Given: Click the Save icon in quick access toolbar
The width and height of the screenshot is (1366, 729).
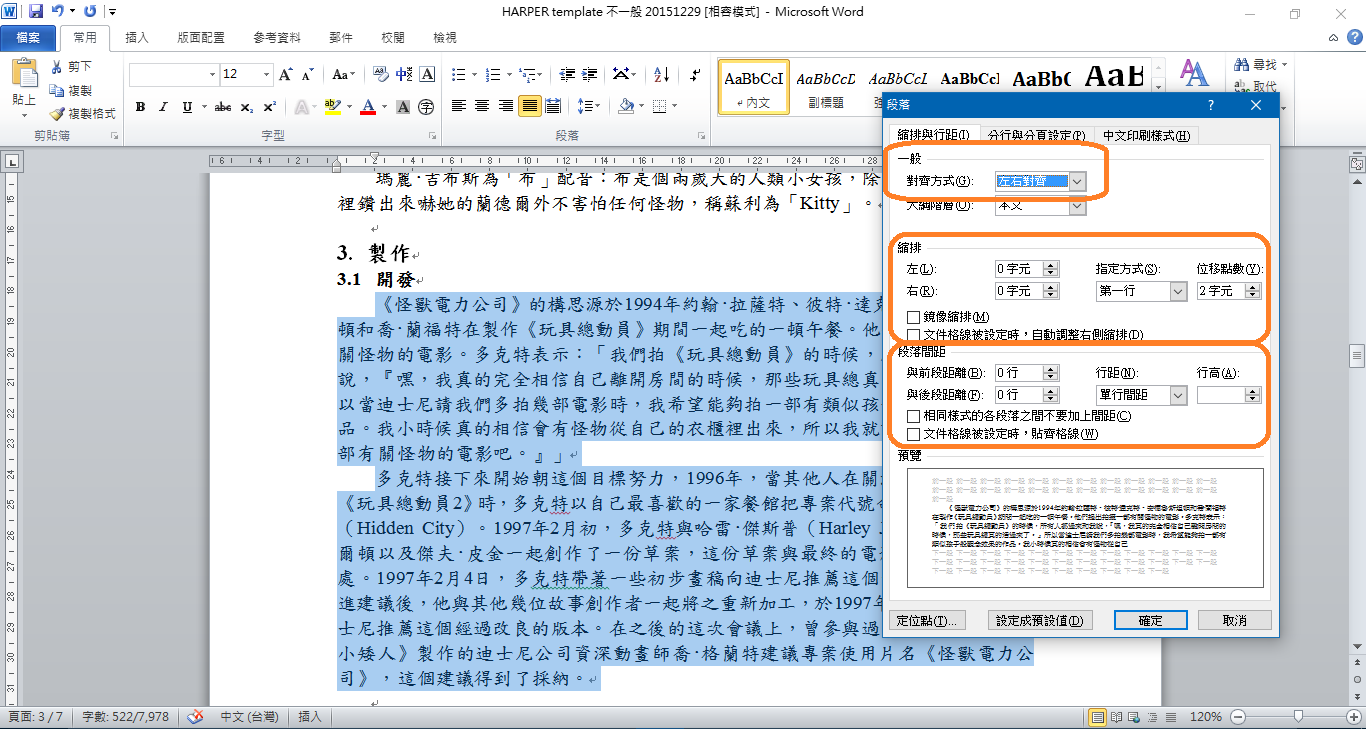Looking at the screenshot, I should click(x=36, y=12).
